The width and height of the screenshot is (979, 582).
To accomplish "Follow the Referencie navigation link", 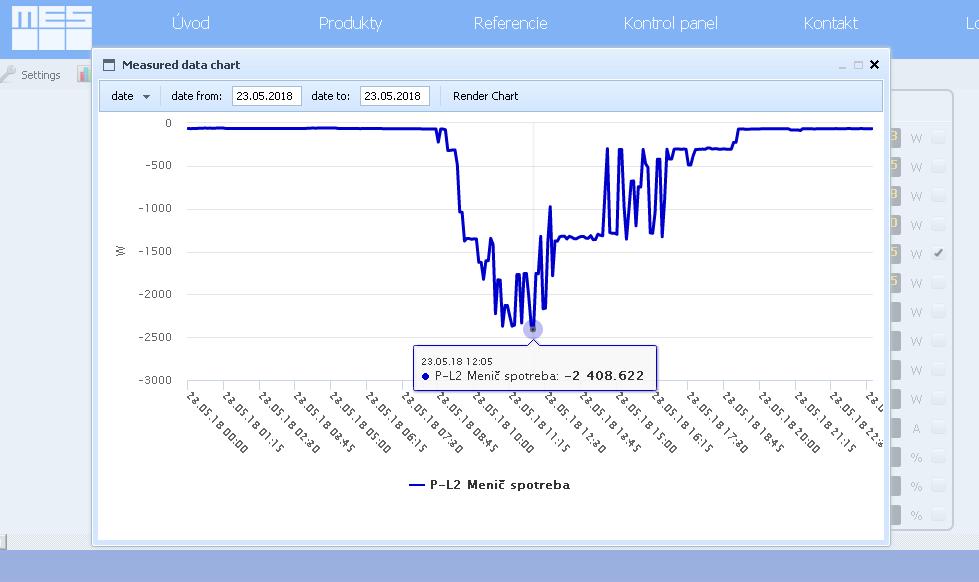I will click(510, 23).
